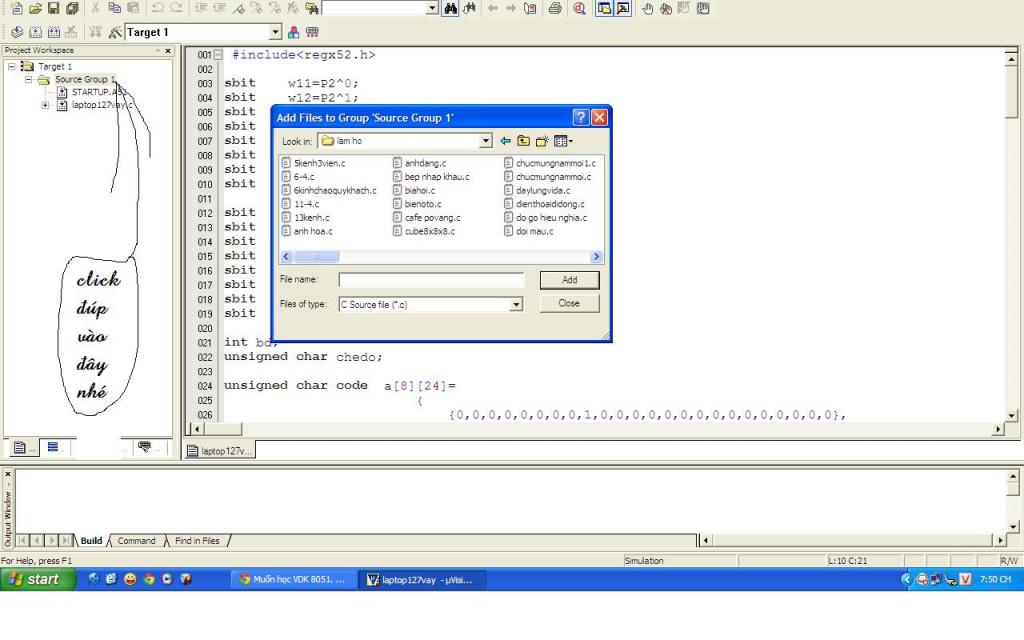Open the laptop127vay µVision taskbar button

pos(422,579)
